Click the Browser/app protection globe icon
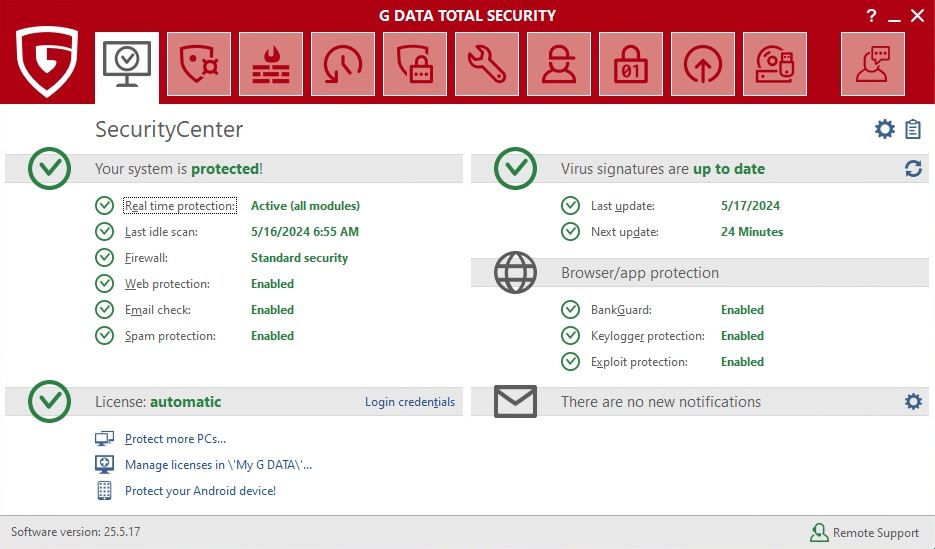The width and height of the screenshot is (935, 549). pos(515,272)
